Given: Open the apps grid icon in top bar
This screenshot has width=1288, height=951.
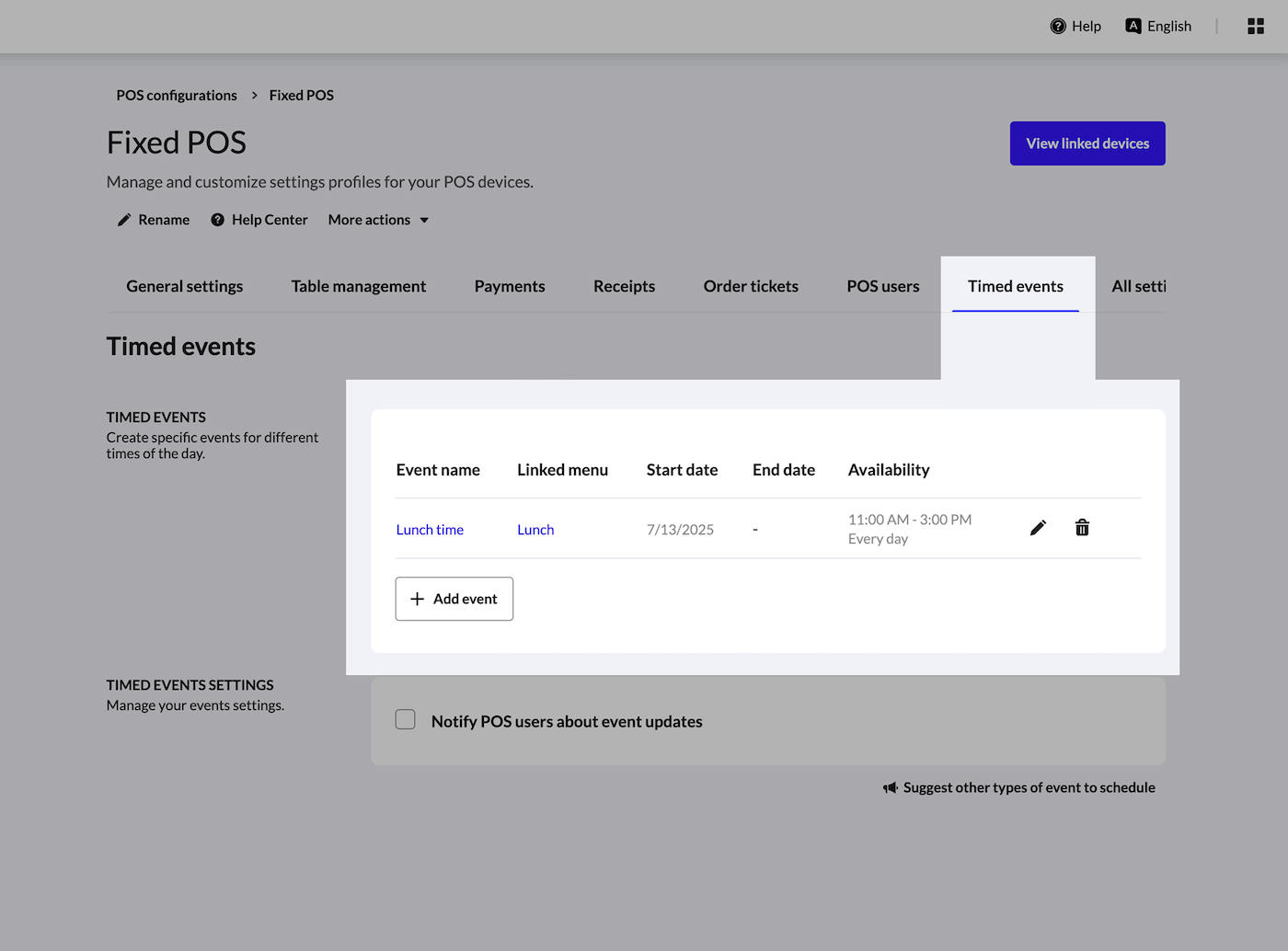Looking at the screenshot, I should click(1255, 27).
